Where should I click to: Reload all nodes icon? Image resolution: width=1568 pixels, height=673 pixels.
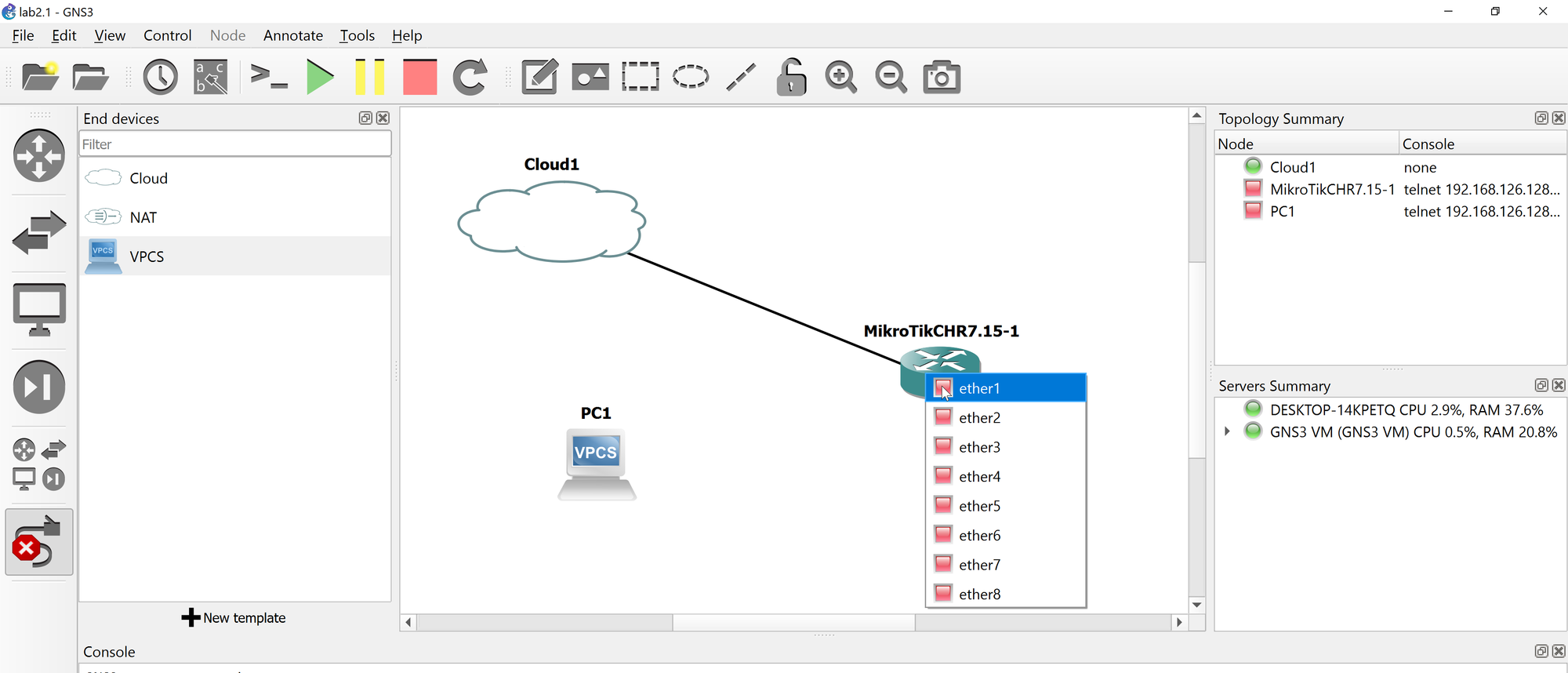coord(470,77)
